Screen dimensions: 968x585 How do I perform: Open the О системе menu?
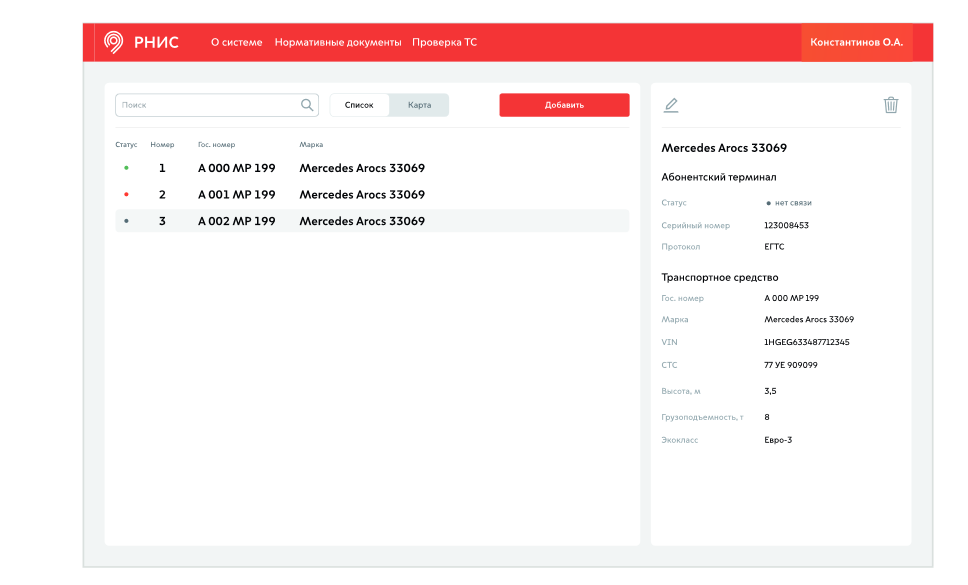point(236,43)
